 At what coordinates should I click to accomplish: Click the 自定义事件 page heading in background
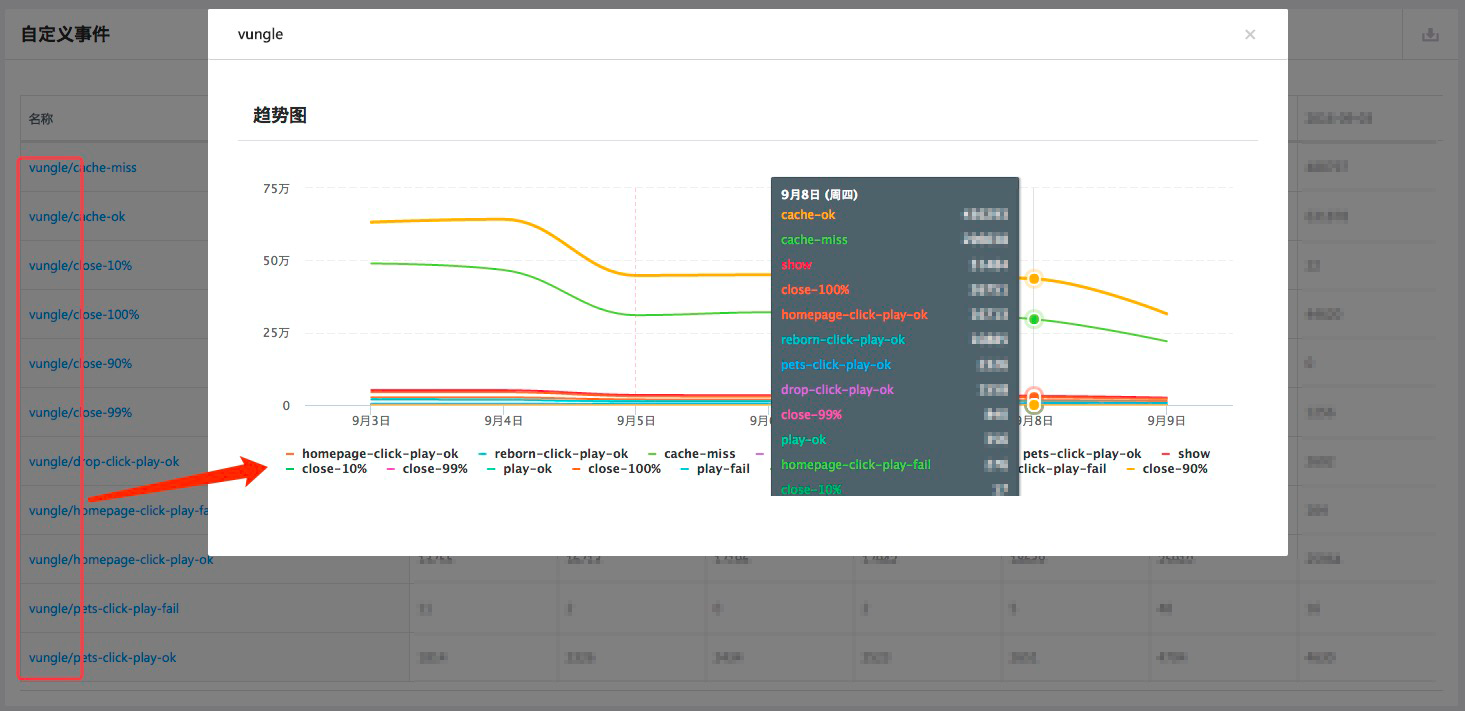(65, 35)
